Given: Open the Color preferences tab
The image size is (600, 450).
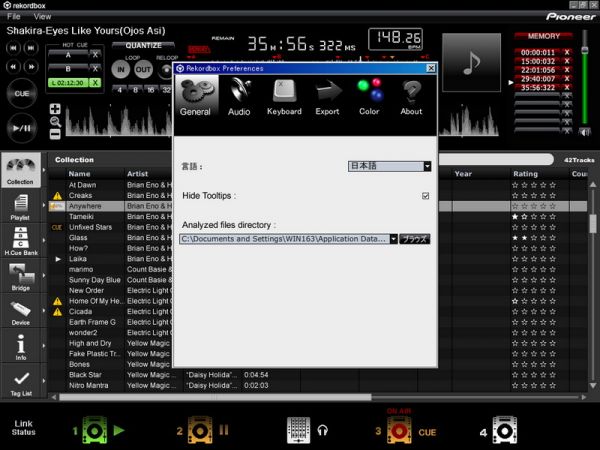Looking at the screenshot, I should coord(369,96).
